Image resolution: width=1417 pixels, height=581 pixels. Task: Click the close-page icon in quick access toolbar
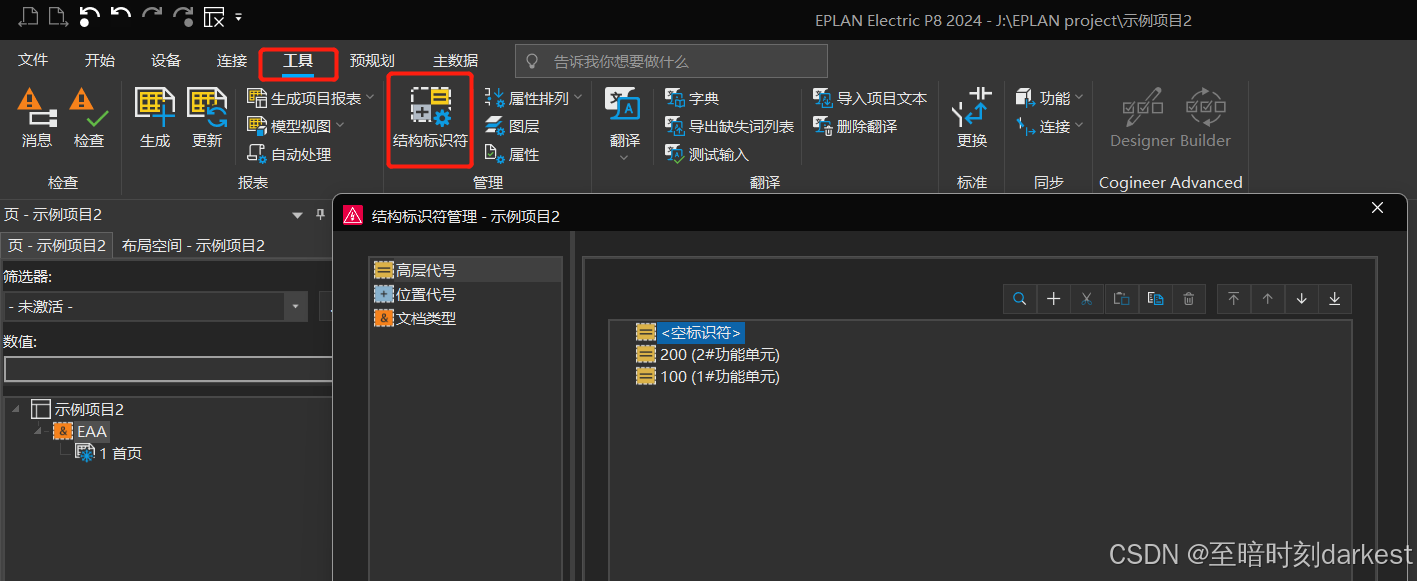pyautogui.click(x=213, y=16)
